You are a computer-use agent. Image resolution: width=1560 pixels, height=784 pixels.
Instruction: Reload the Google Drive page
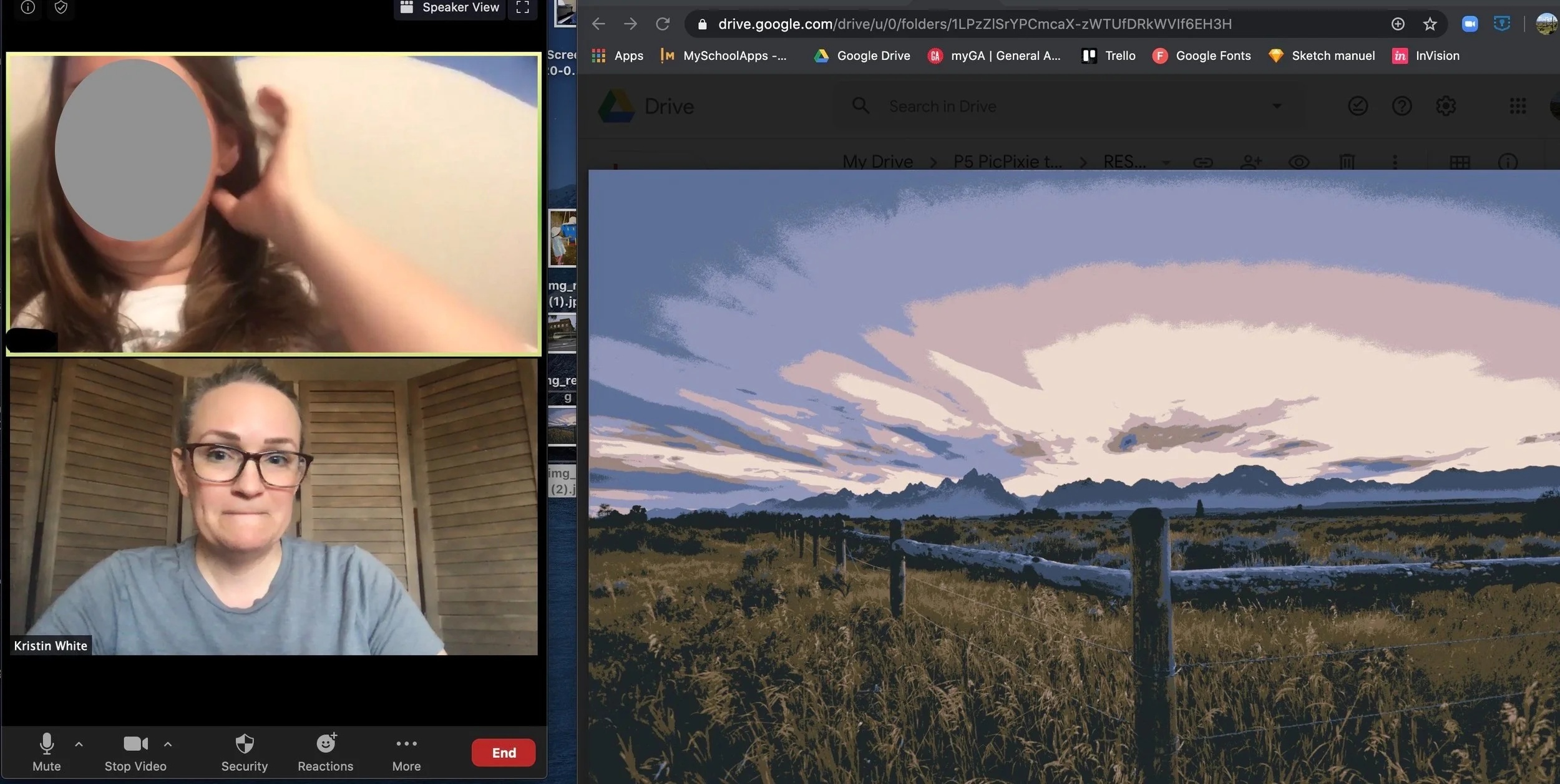[x=662, y=24]
